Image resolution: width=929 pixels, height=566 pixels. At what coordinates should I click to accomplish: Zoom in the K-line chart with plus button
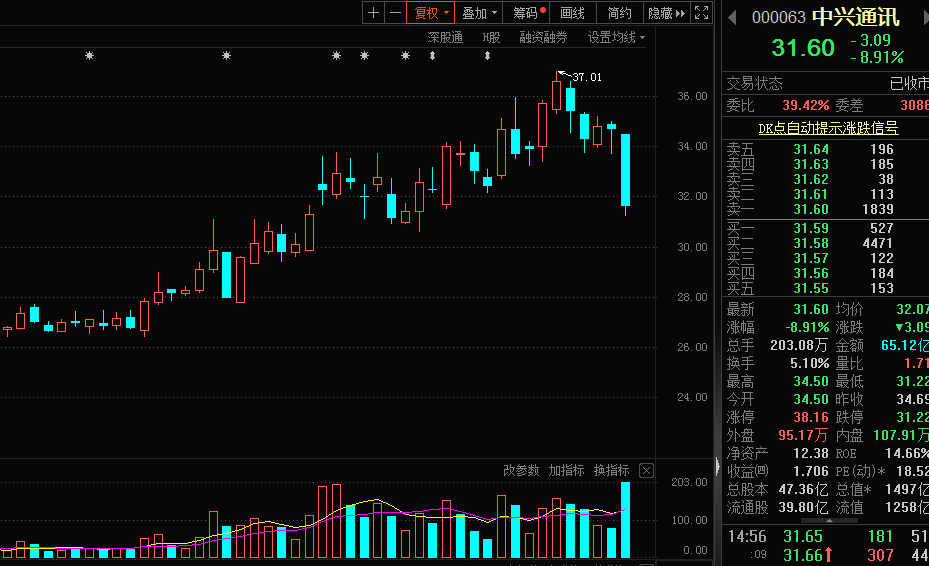tap(373, 13)
